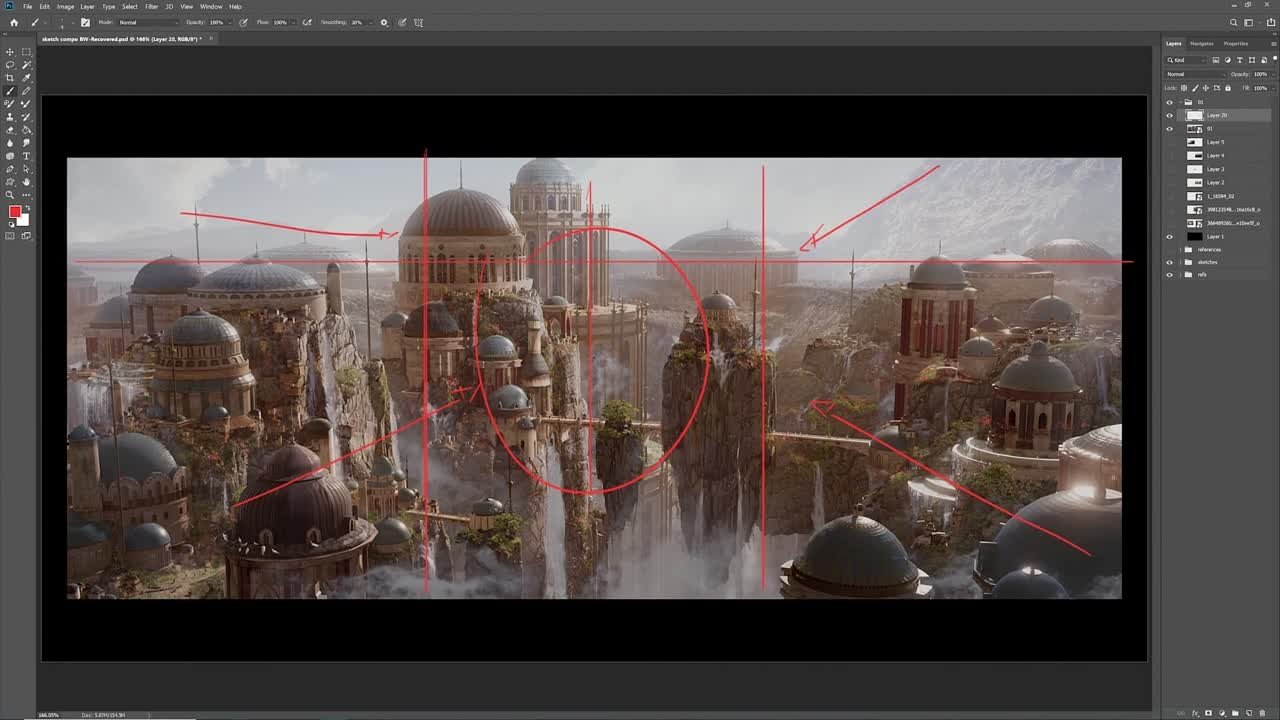The height and width of the screenshot is (720, 1280).
Task: Swap foreground and background colors
Action: pos(27,207)
